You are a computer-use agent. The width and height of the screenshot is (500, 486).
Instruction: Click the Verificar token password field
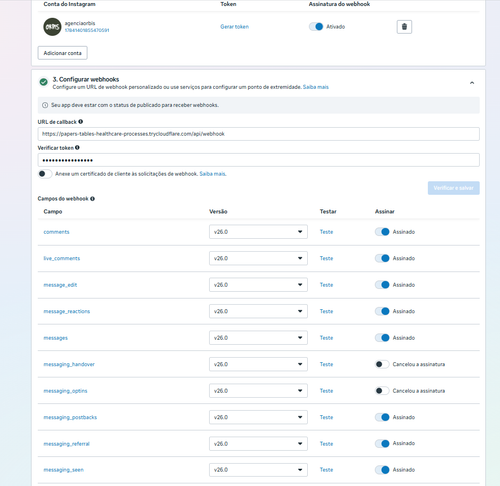click(x=258, y=160)
